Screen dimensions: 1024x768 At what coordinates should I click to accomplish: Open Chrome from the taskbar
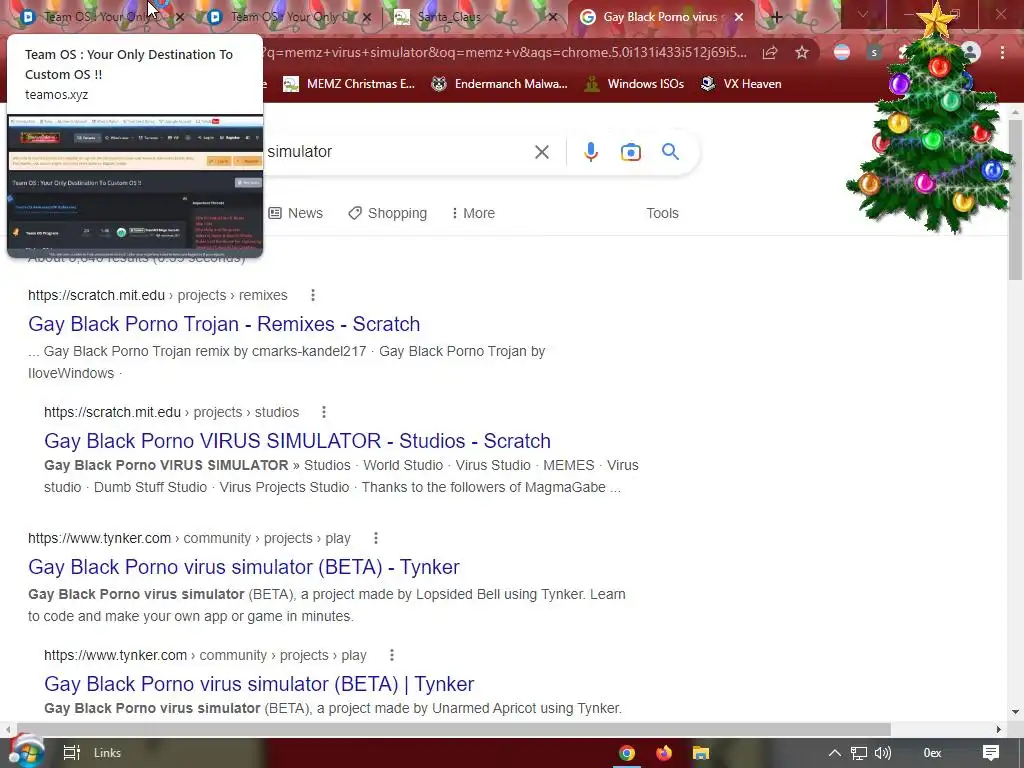[627, 753]
